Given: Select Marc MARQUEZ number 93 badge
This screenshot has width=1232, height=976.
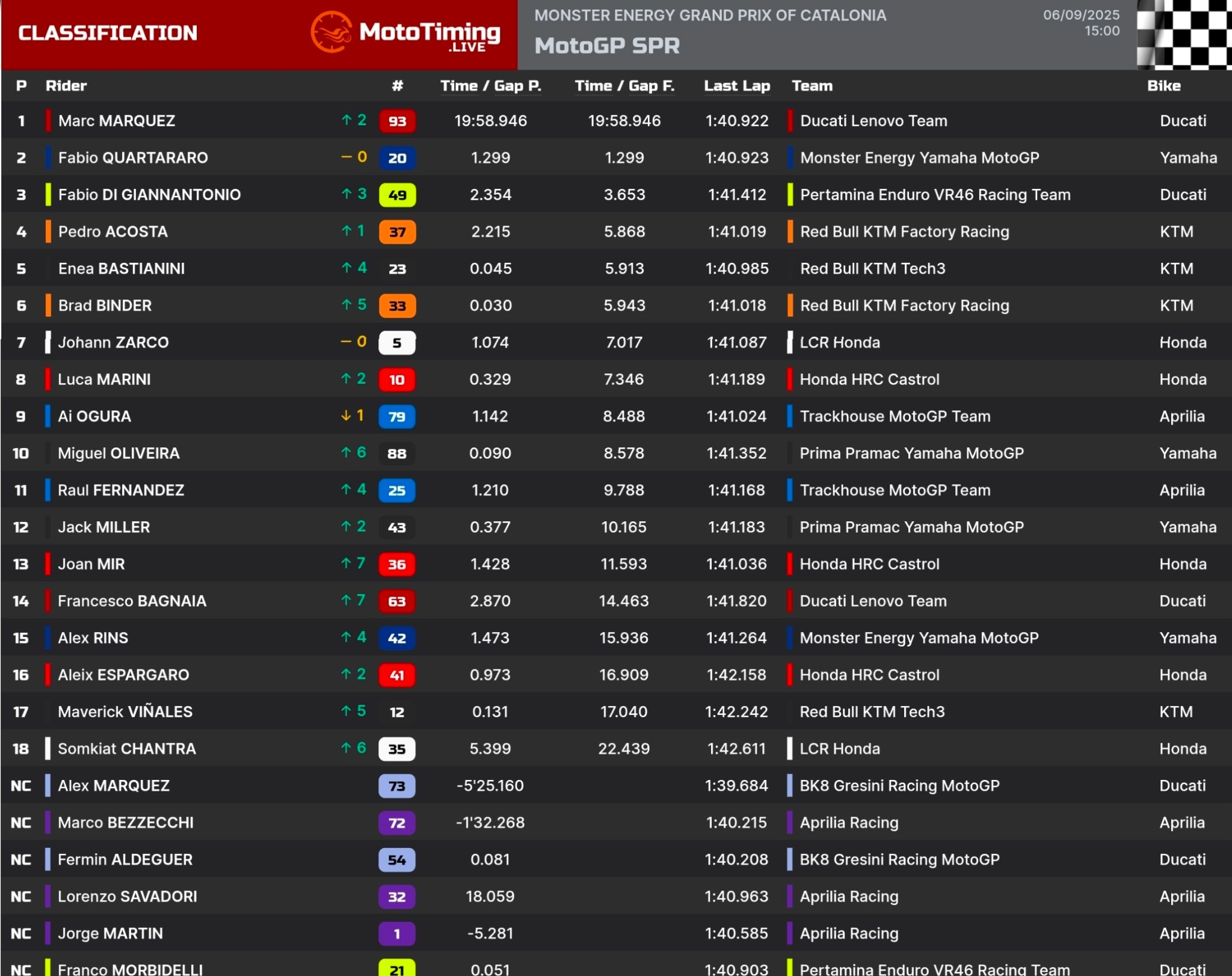Looking at the screenshot, I should 397,121.
